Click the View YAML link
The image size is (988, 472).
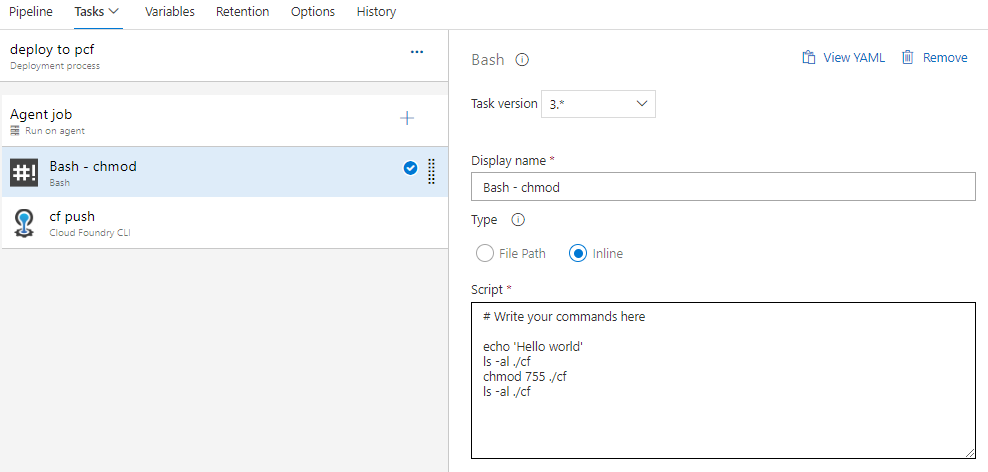(x=843, y=58)
